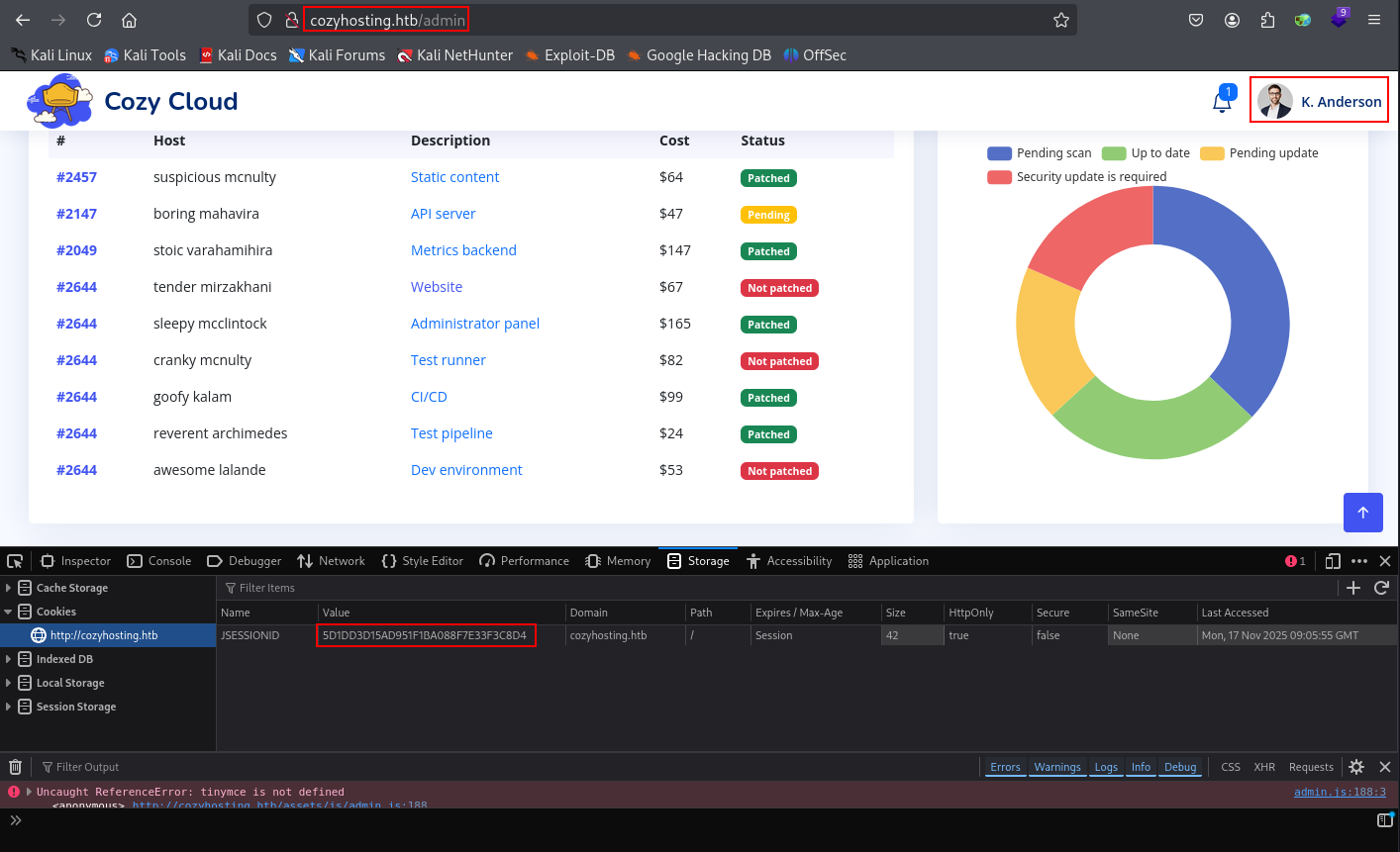Expand Local Storage tree node
Viewport: 1400px width, 852px height.
tap(8, 683)
